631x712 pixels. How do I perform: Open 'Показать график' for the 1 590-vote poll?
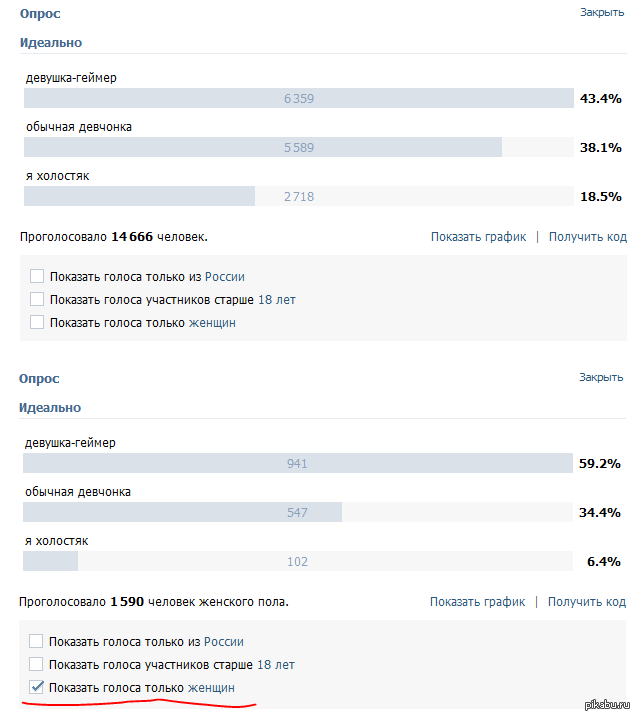click(x=477, y=602)
